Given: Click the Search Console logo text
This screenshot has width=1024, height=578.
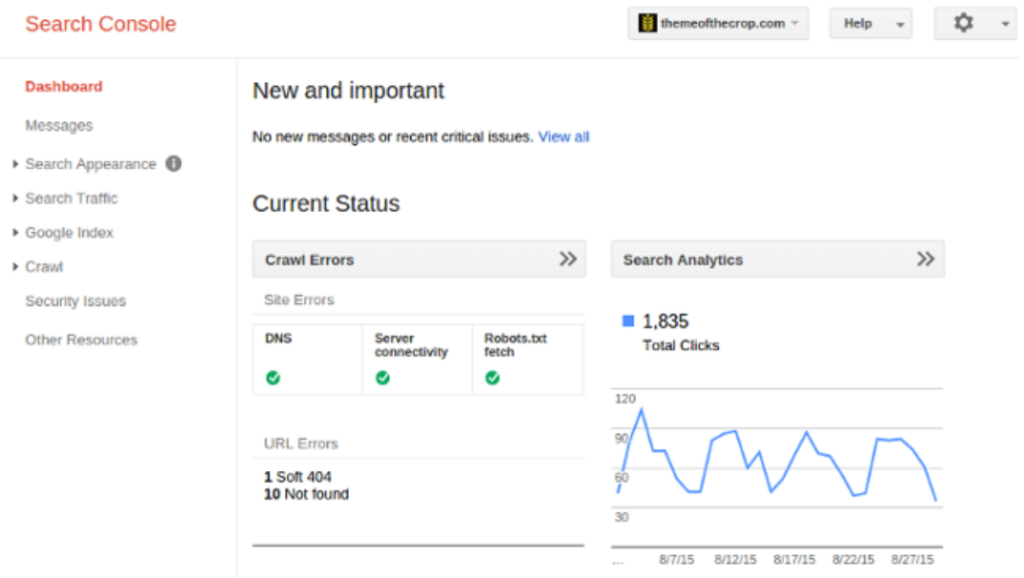Looking at the screenshot, I should click(101, 24).
